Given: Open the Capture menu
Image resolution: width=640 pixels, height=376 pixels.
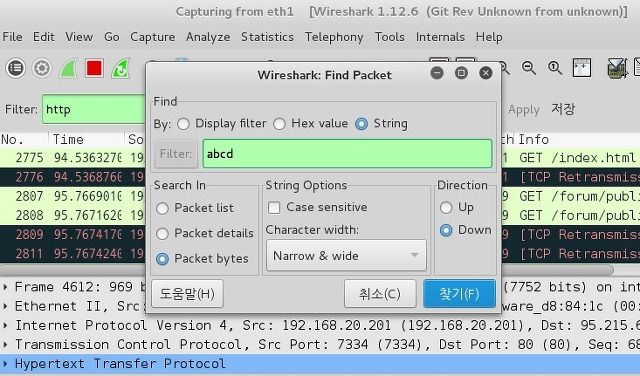Looking at the screenshot, I should 153,37.
